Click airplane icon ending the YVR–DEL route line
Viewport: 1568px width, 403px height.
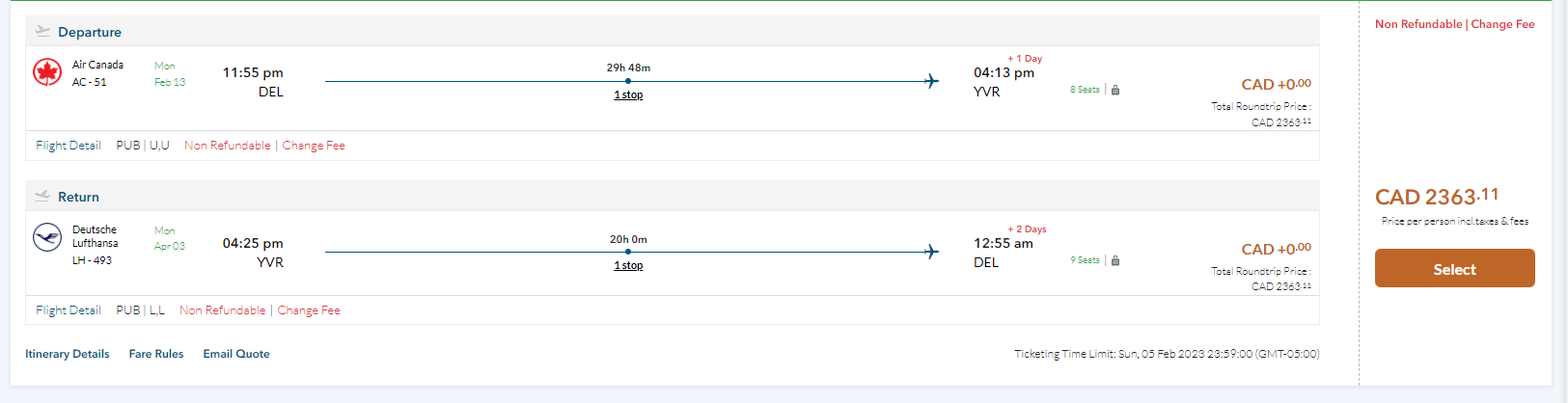click(931, 253)
